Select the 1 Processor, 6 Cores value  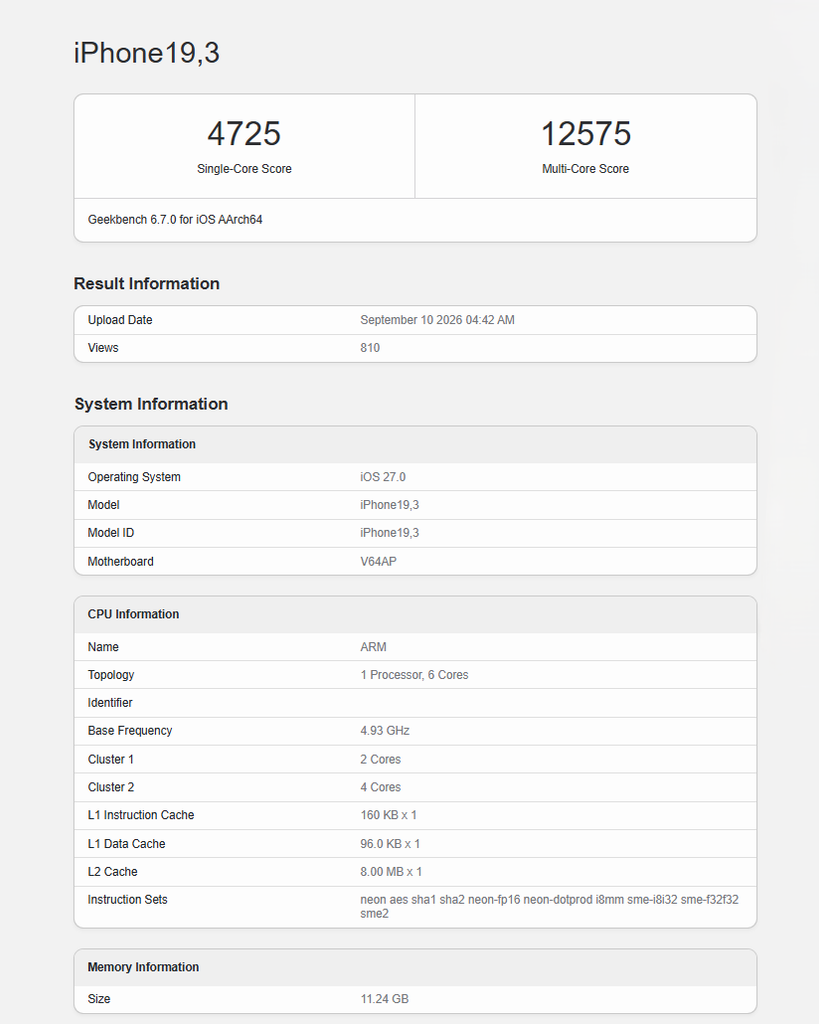(414, 675)
